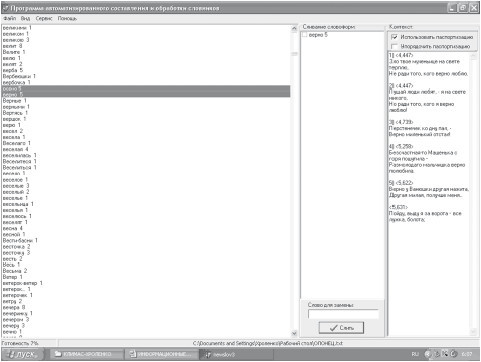Switch to ИНФОРМАЦИОННЫЕ document taskbar item
Viewport: 481px width, 362px height.
162,354
